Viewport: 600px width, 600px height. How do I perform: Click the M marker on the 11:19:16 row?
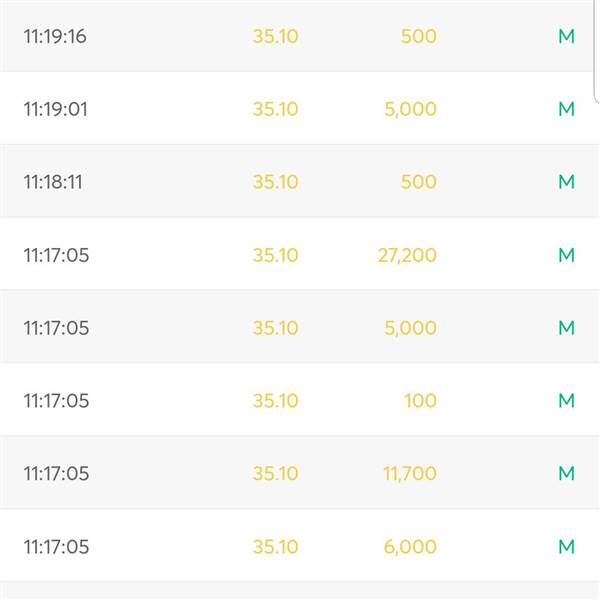[567, 36]
